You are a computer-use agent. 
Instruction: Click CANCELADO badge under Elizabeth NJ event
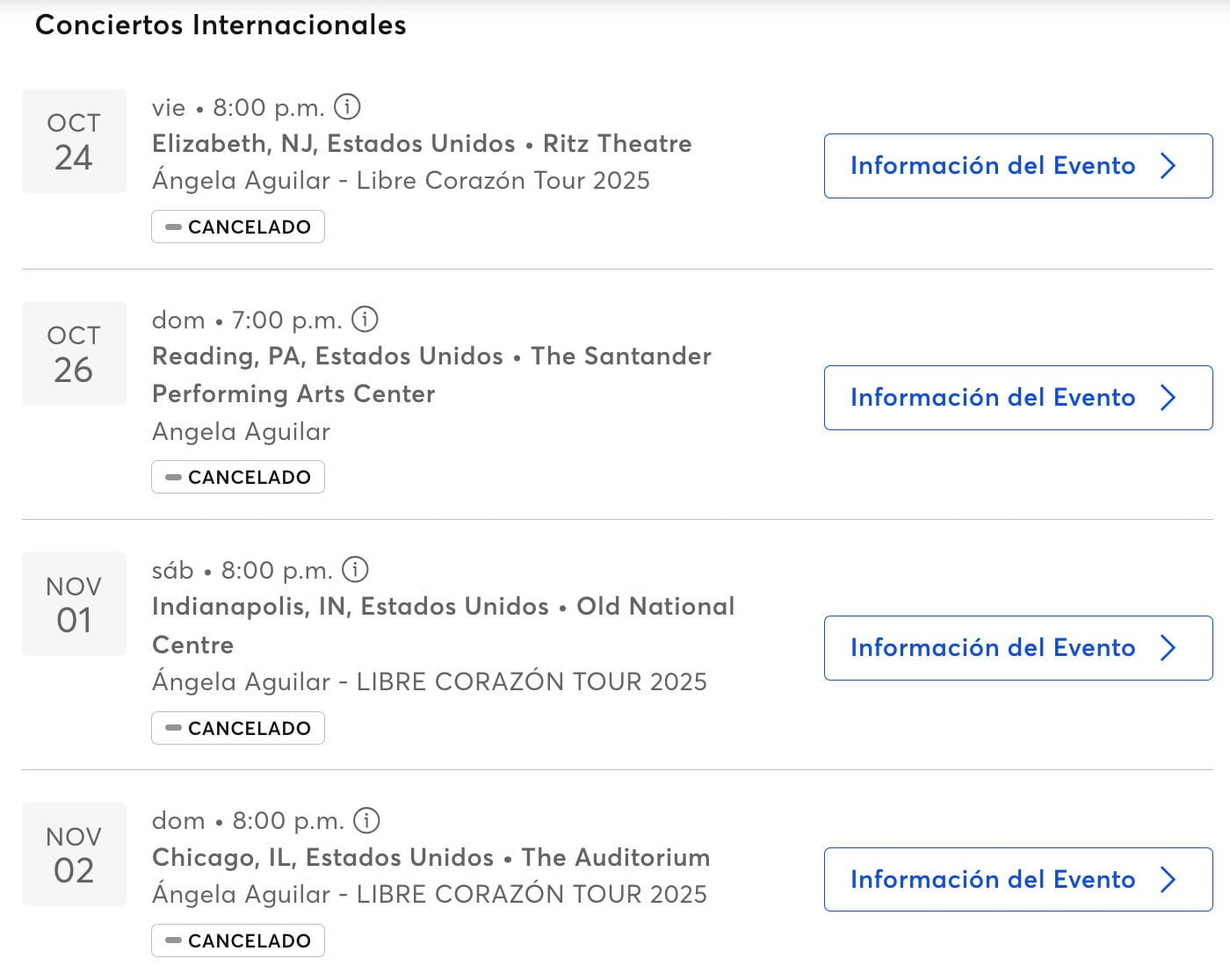pos(238,227)
